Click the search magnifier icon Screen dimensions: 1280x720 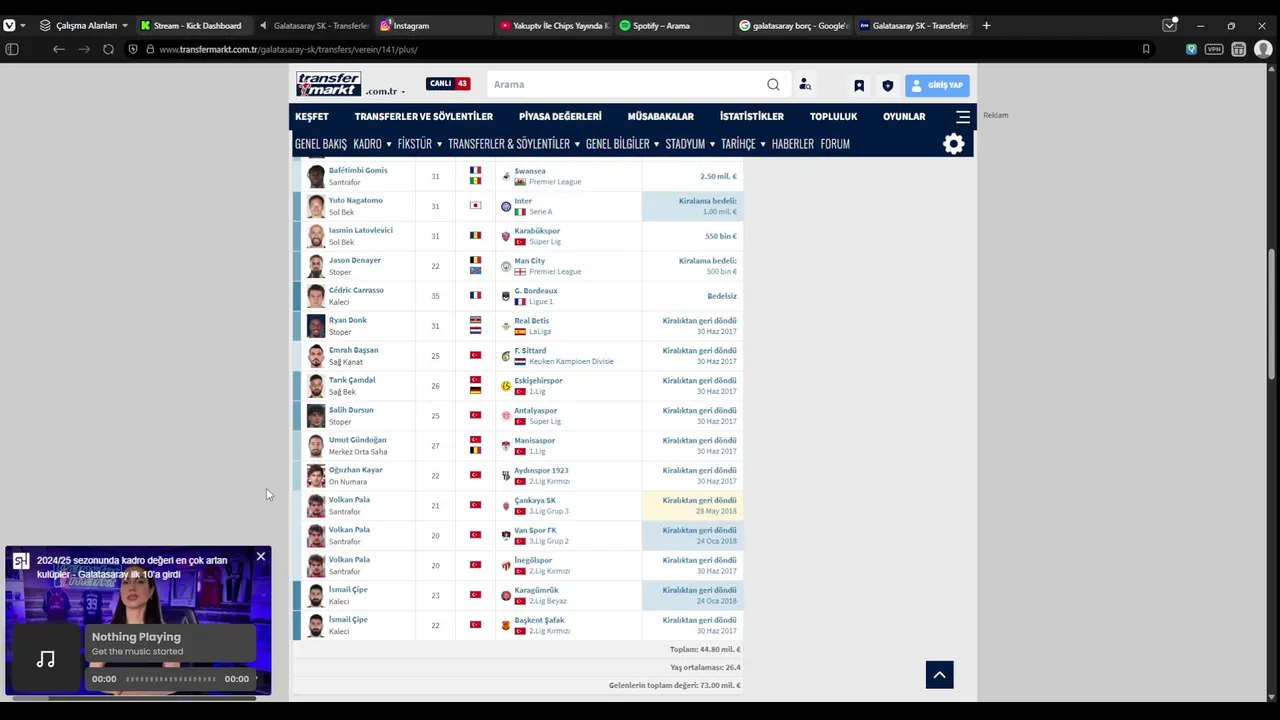tap(773, 84)
